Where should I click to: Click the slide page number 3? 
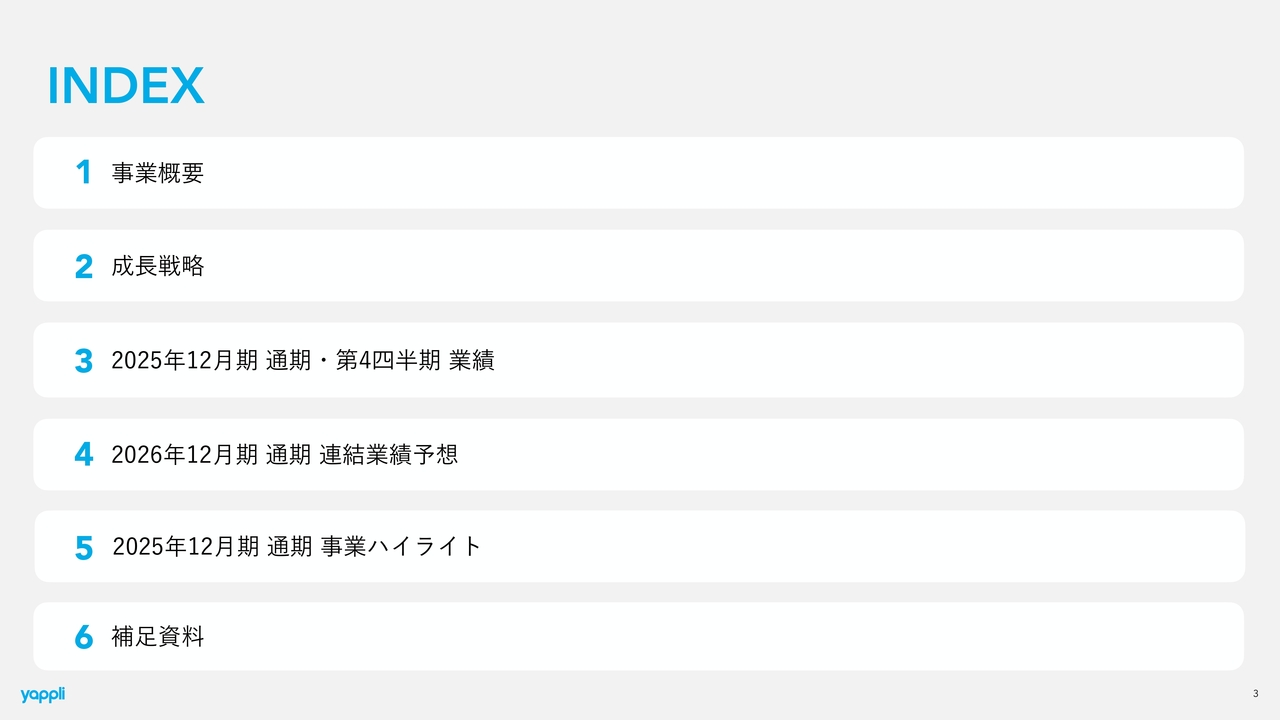pos(1255,694)
